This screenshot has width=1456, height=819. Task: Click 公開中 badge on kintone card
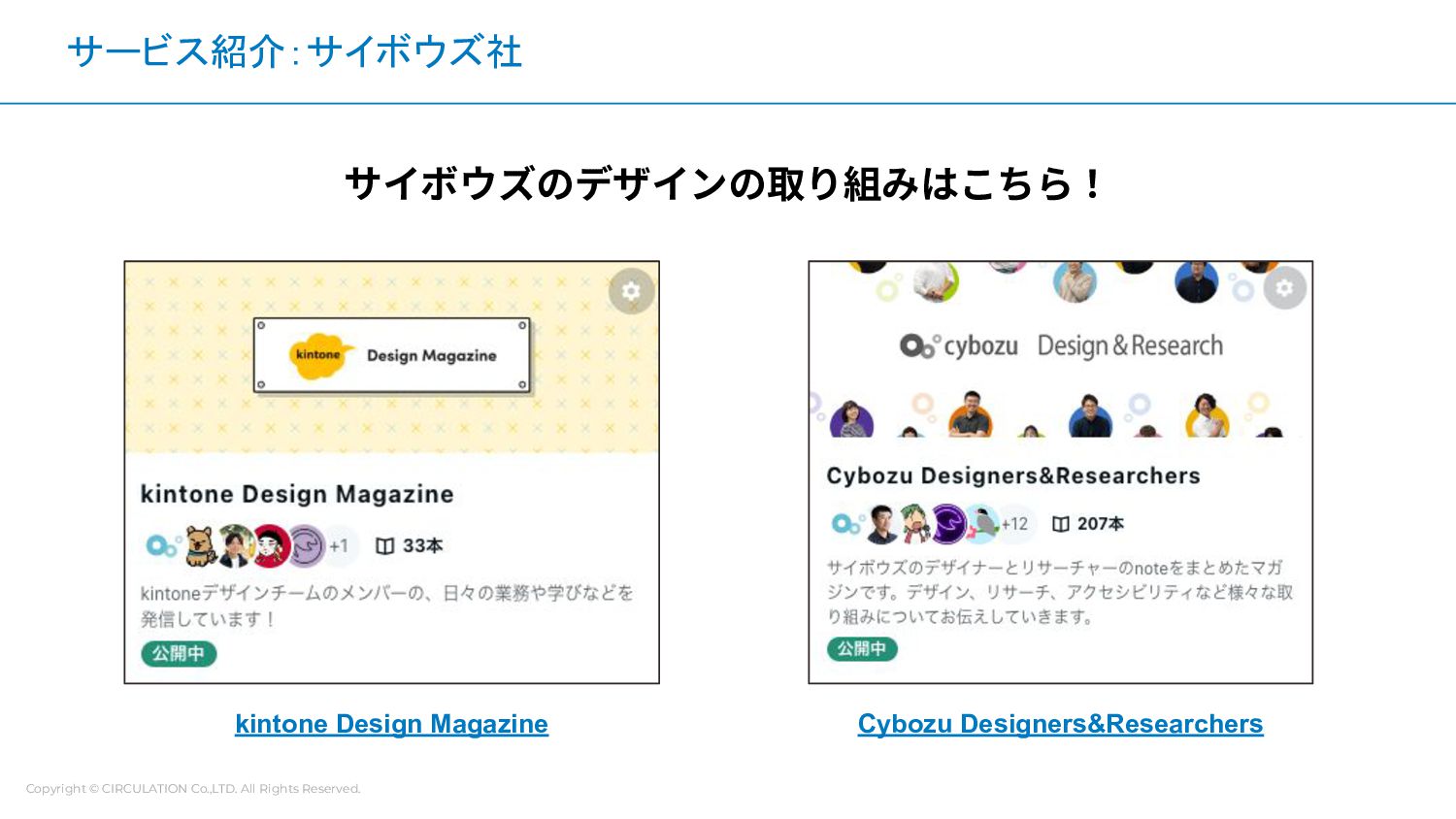tap(179, 653)
